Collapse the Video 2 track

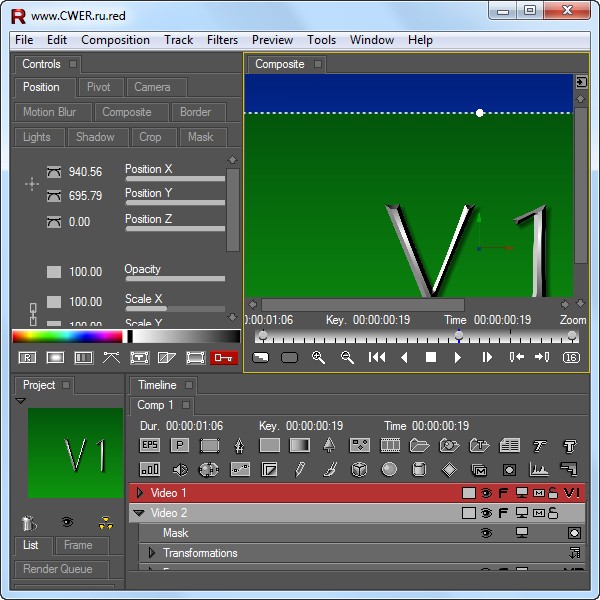click(x=139, y=513)
